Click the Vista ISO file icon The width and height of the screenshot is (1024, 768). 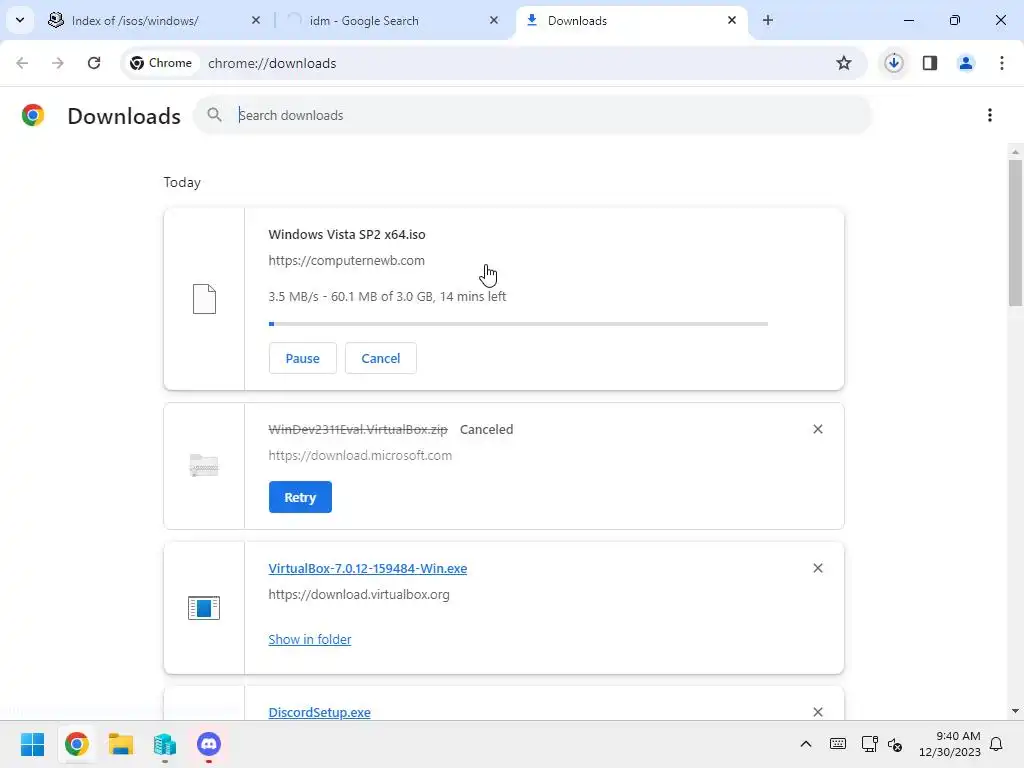point(204,299)
